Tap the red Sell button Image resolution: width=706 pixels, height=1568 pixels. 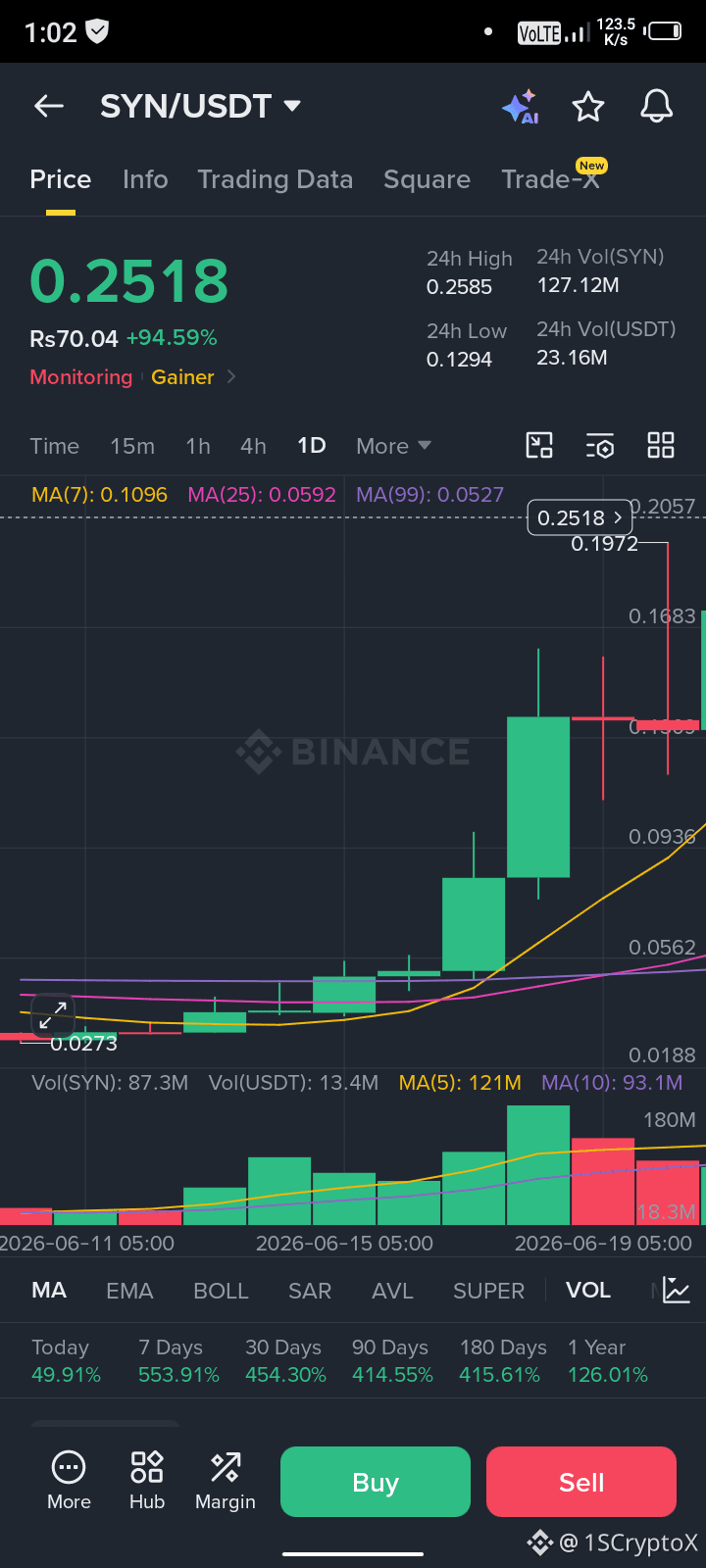tap(581, 1482)
